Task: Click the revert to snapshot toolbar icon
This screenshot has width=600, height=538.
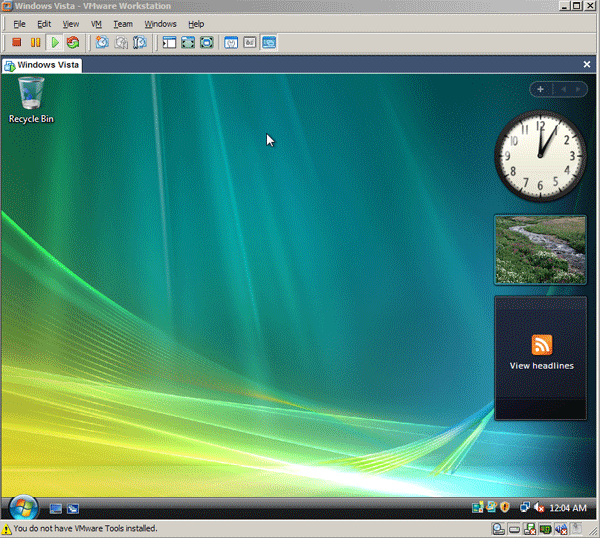Action: click(x=121, y=42)
